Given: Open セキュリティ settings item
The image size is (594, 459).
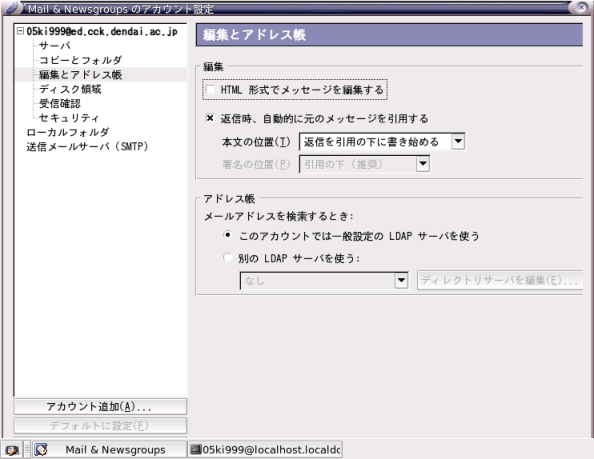Looking at the screenshot, I should point(69,118).
